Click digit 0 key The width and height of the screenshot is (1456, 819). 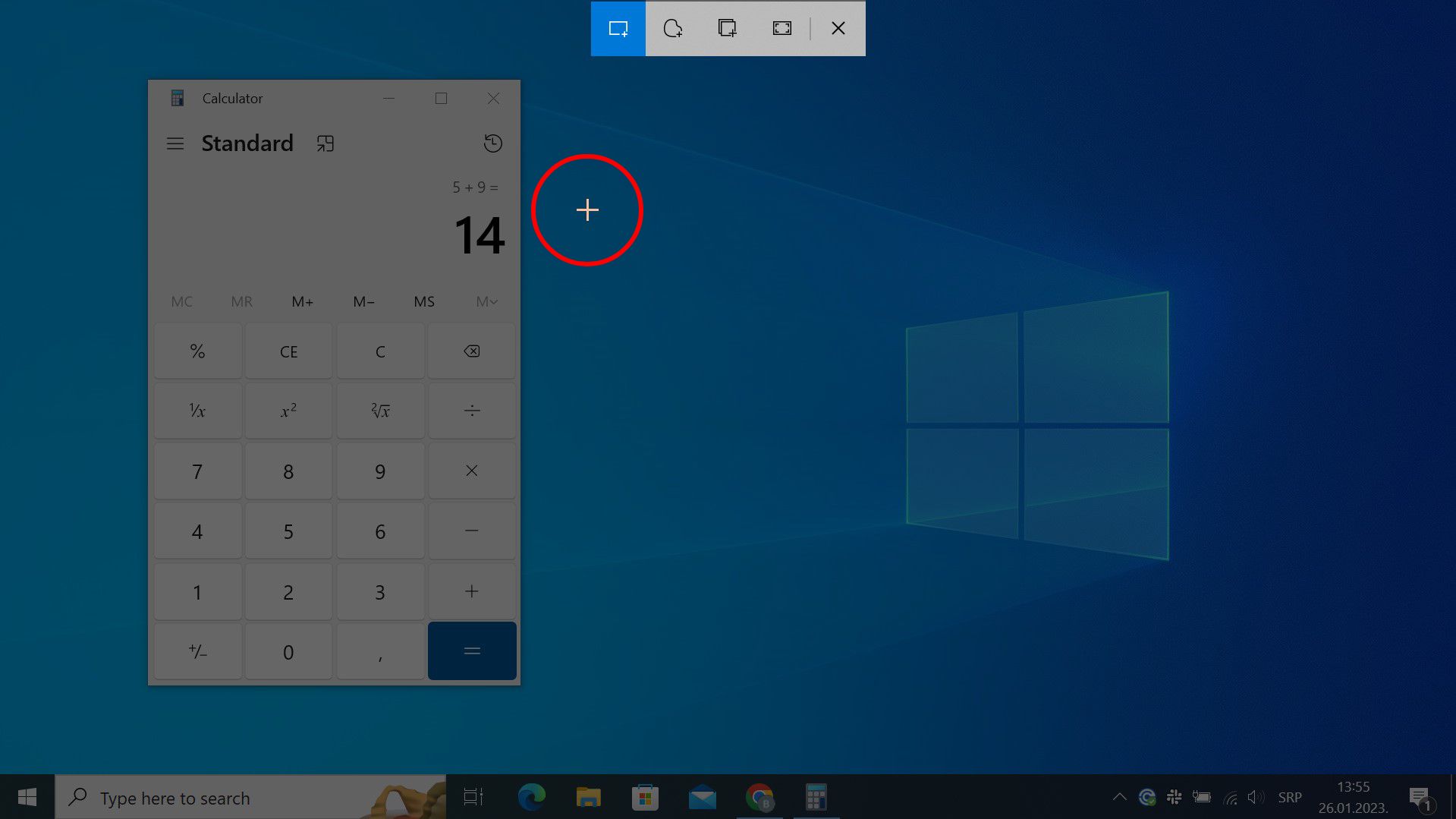click(x=288, y=651)
